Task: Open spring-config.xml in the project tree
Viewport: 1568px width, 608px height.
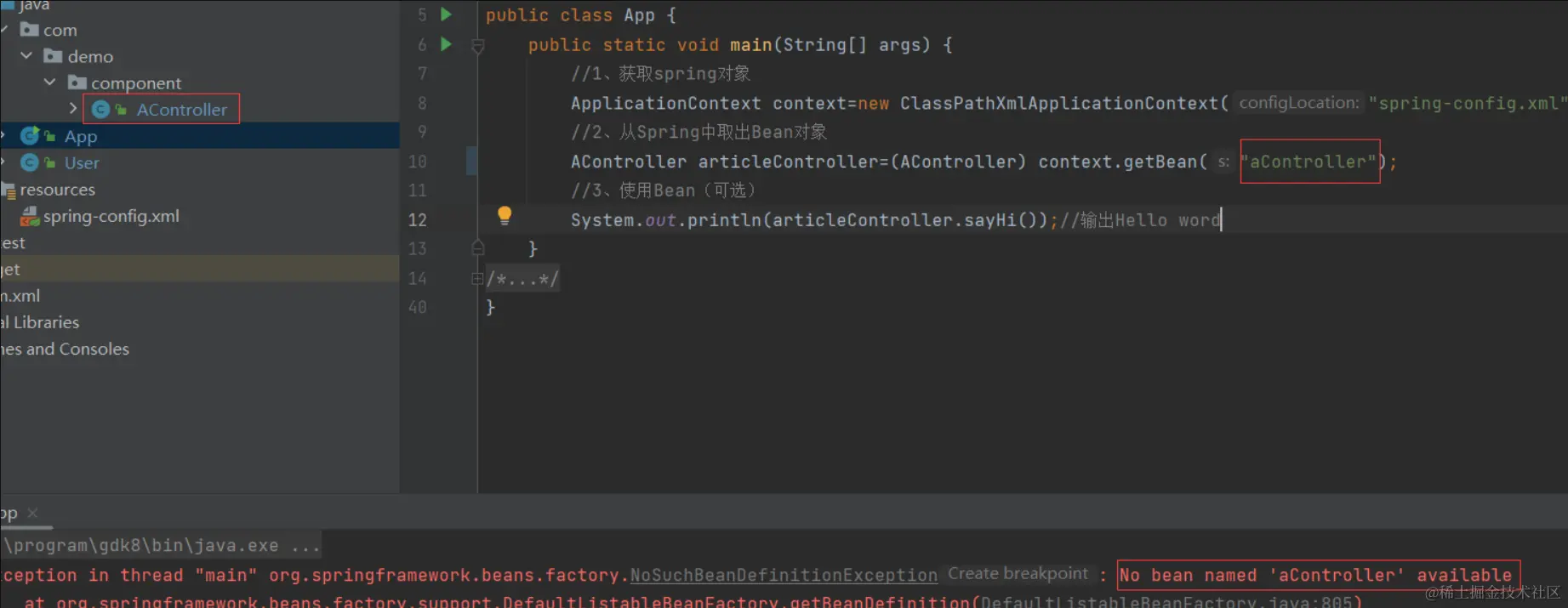Action: (x=111, y=216)
